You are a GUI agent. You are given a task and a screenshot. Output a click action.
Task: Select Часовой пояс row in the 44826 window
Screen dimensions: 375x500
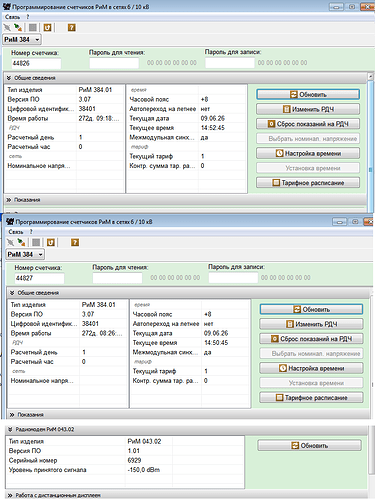(x=188, y=99)
